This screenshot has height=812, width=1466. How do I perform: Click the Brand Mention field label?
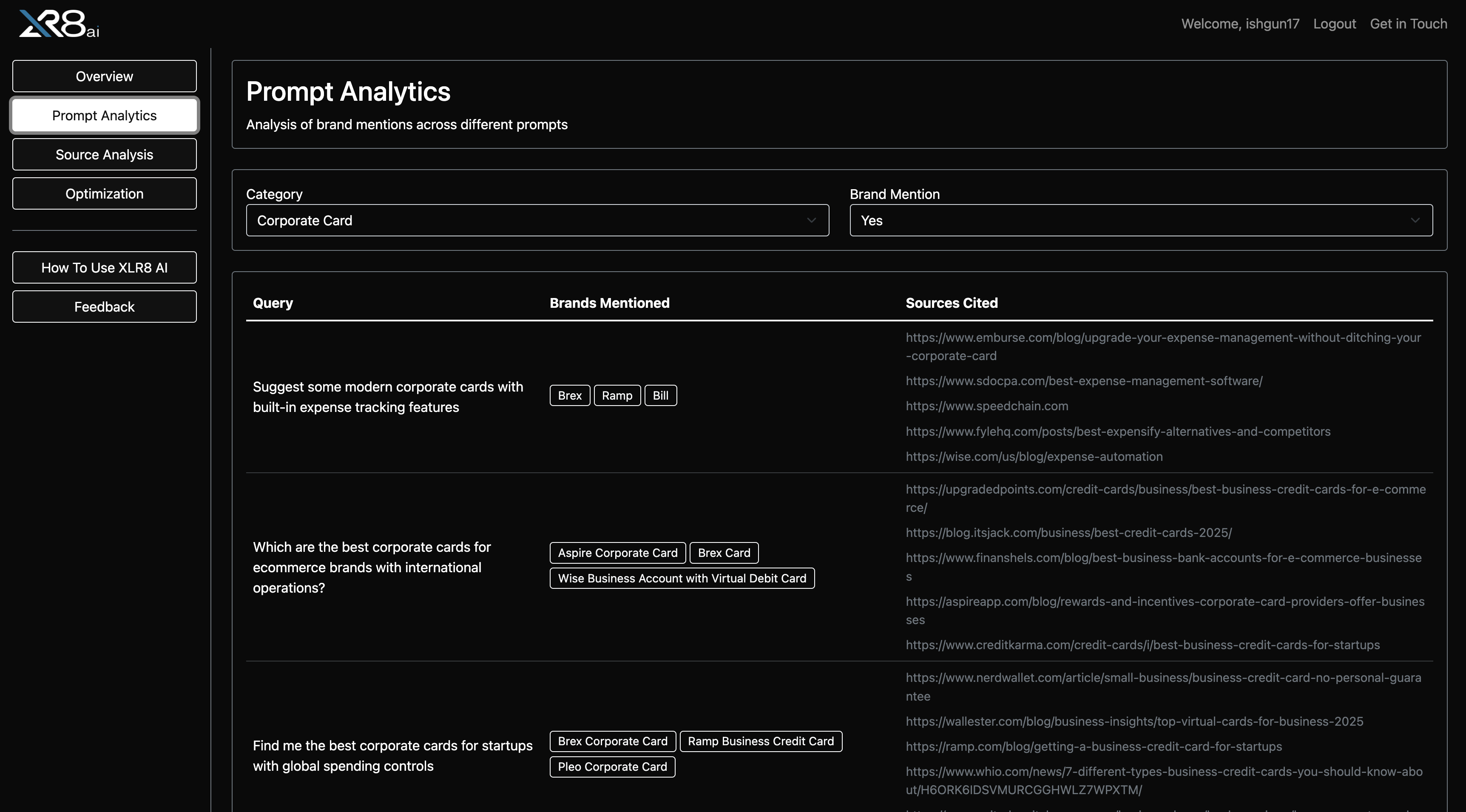[x=895, y=194]
